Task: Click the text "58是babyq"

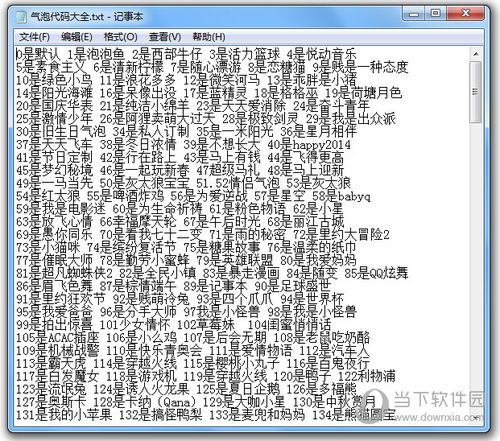Action: 341,196
